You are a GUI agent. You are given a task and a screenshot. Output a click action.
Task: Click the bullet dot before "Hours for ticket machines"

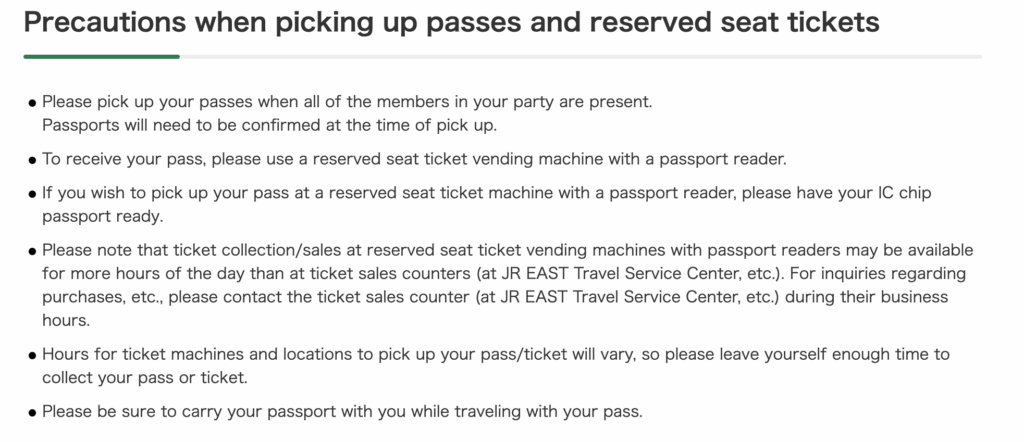coord(33,355)
